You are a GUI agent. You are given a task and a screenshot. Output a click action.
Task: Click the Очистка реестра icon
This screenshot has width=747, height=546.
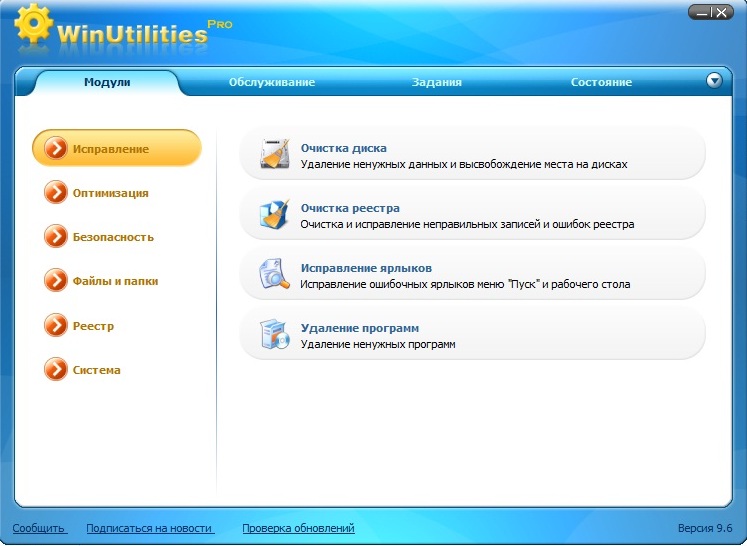pyautogui.click(x=274, y=215)
